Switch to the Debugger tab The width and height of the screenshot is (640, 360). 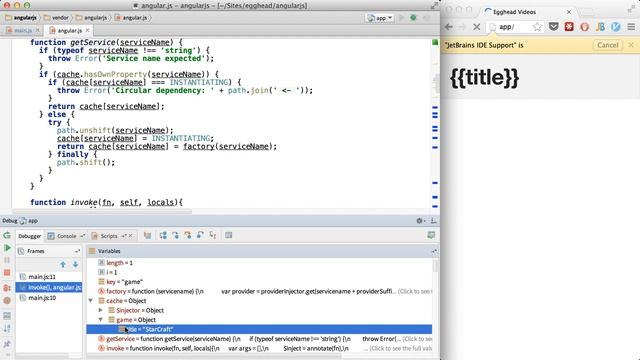[29, 236]
